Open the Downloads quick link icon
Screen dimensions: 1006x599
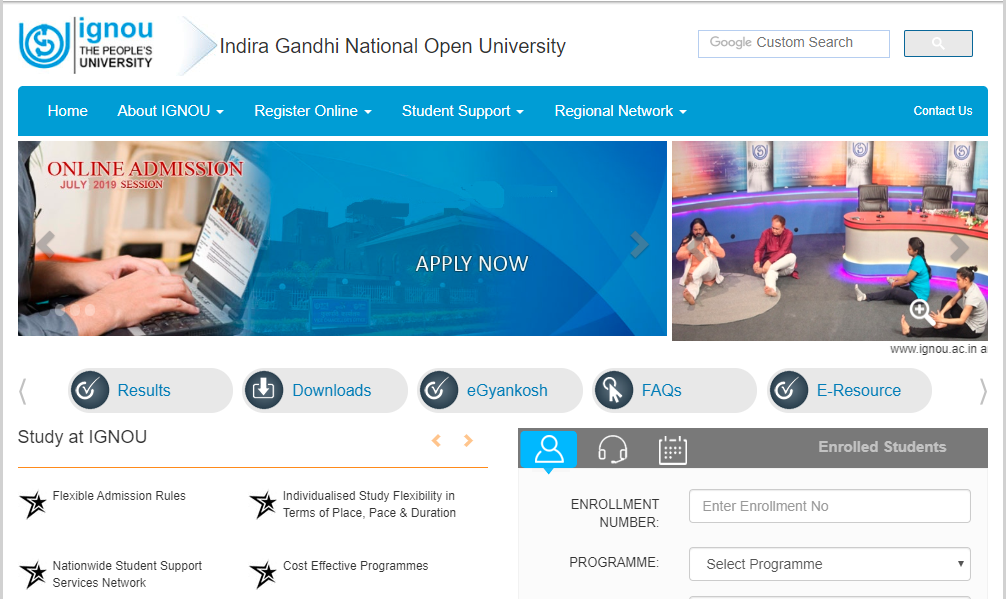click(x=265, y=390)
